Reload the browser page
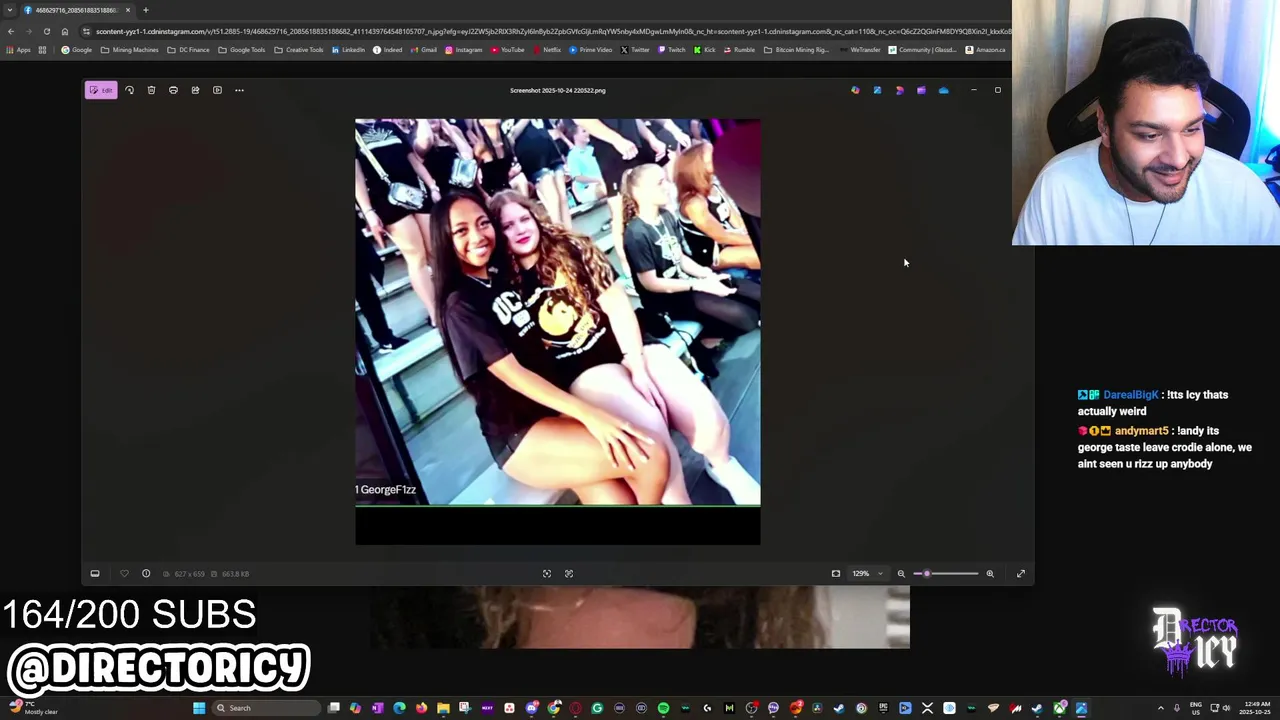Screen dimensions: 1280x720 46,31
